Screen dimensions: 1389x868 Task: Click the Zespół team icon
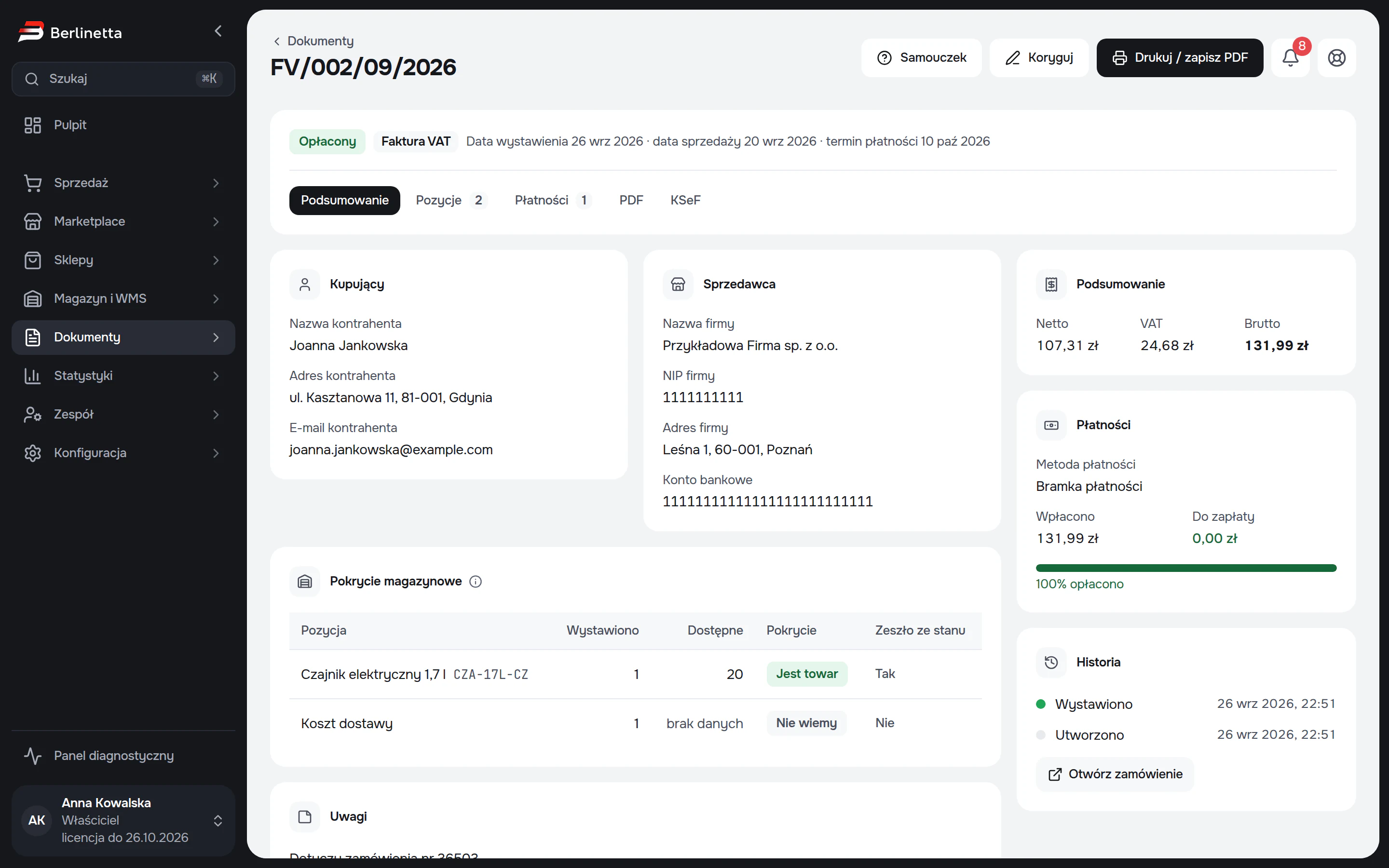click(x=33, y=415)
